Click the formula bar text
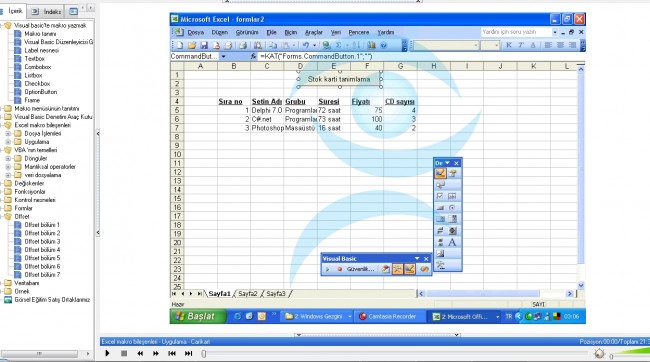The image size is (650, 362). (x=315, y=56)
